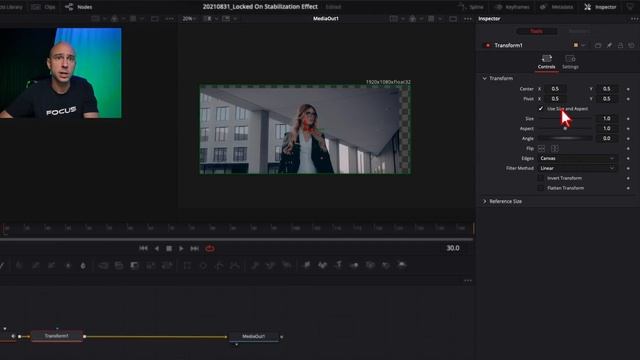Screen dimensions: 640x360
Task: Open the Metadata panel
Action: point(556,7)
